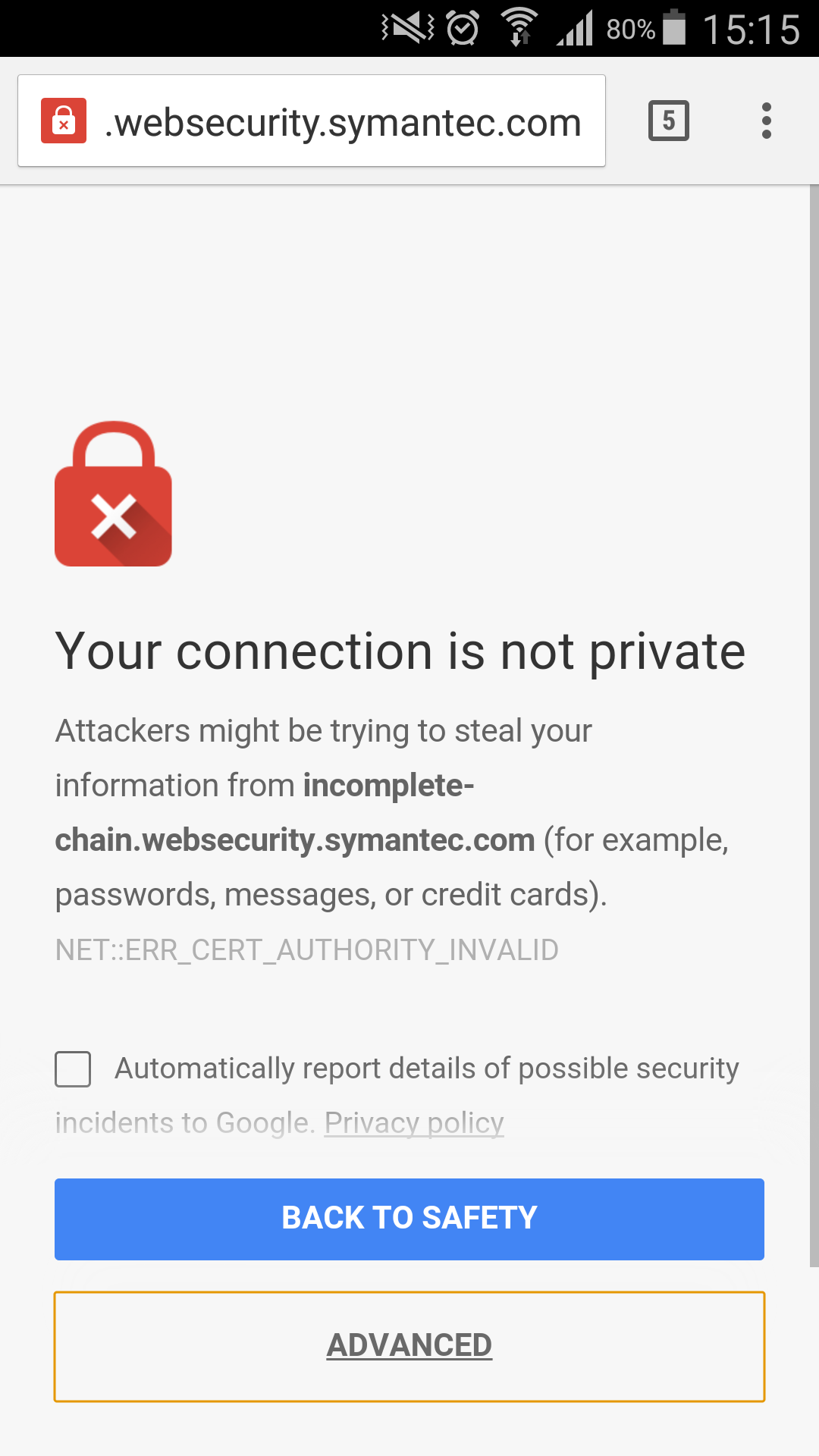The image size is (819, 1456).
Task: Tap the alarm clock status icon
Action: coord(463,29)
